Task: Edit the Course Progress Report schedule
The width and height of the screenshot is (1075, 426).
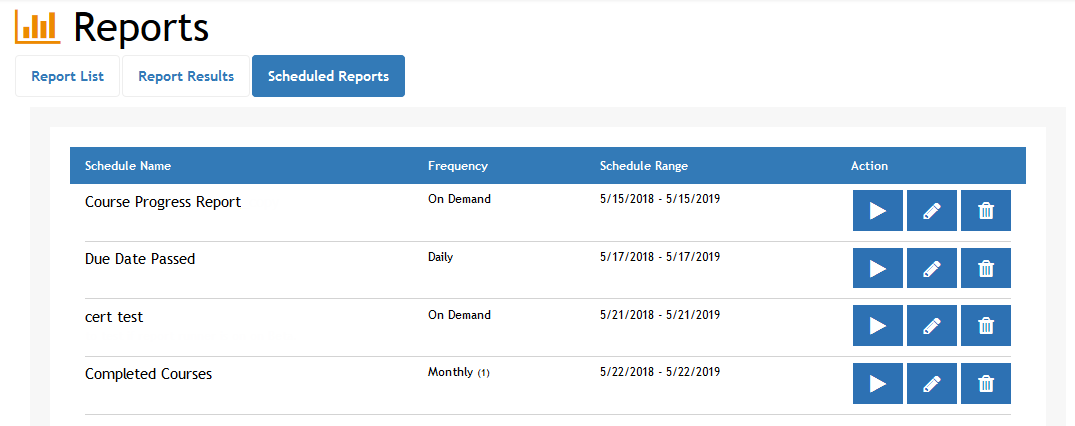Action: click(x=931, y=211)
